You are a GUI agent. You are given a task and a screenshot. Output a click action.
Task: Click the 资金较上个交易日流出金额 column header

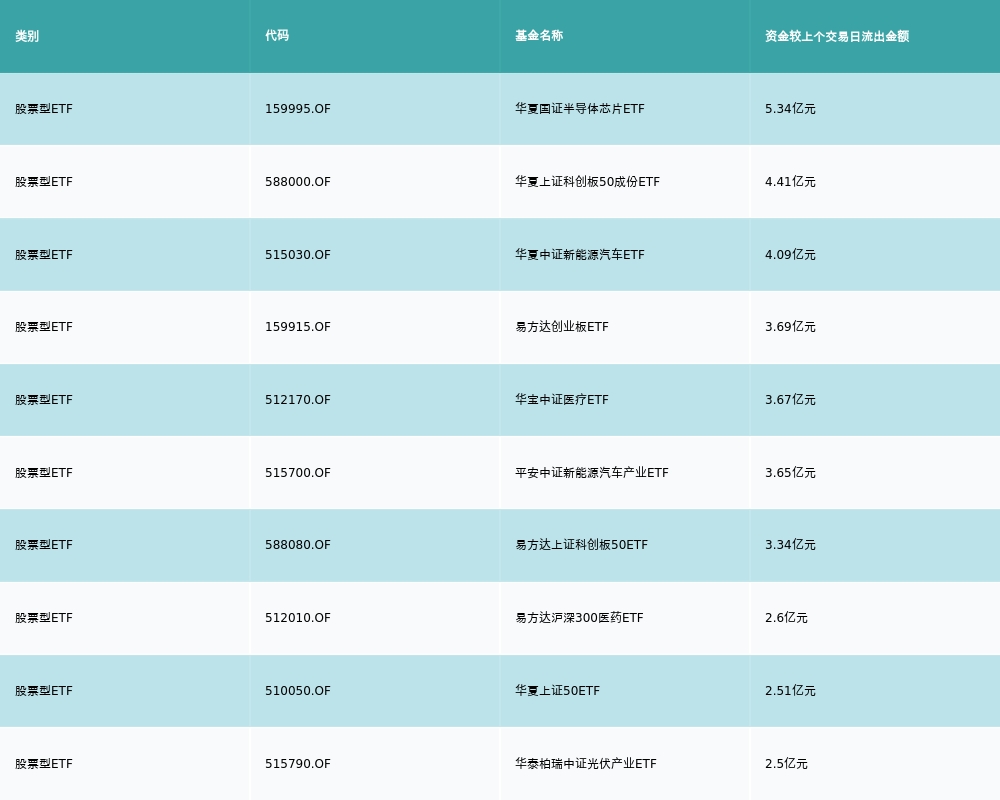[837, 36]
